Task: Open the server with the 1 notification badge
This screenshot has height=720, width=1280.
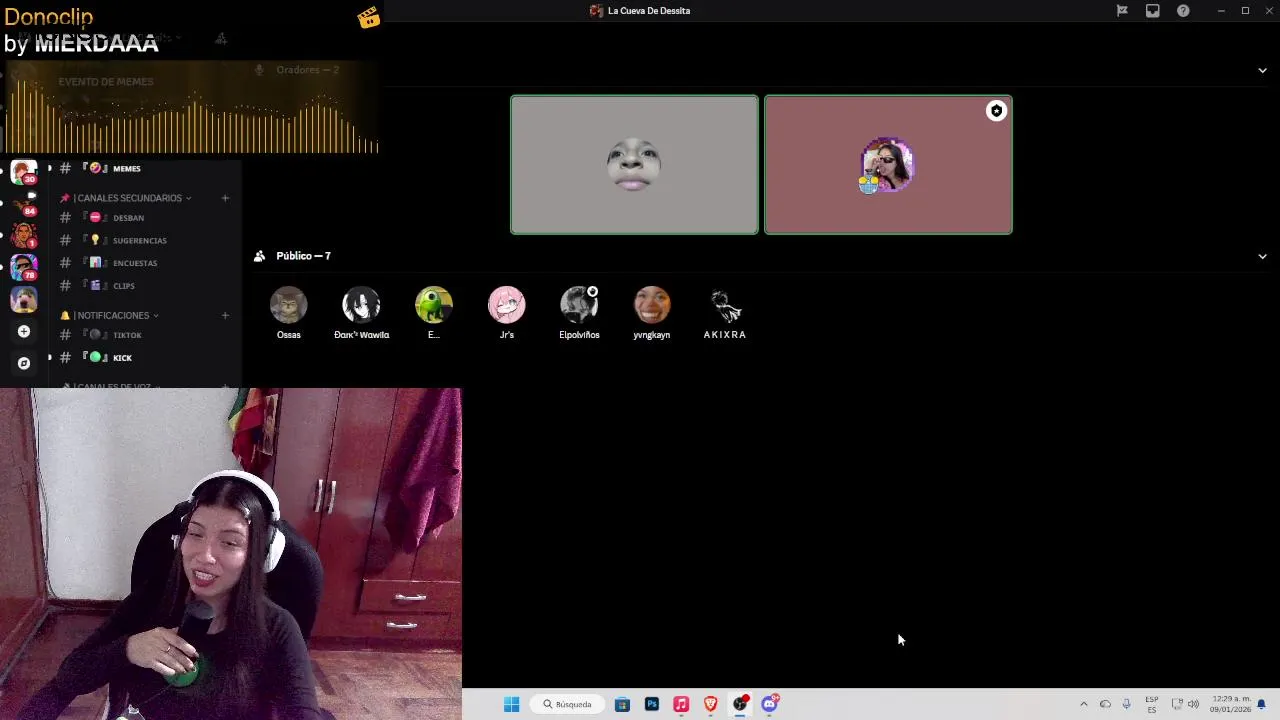Action: point(24,235)
